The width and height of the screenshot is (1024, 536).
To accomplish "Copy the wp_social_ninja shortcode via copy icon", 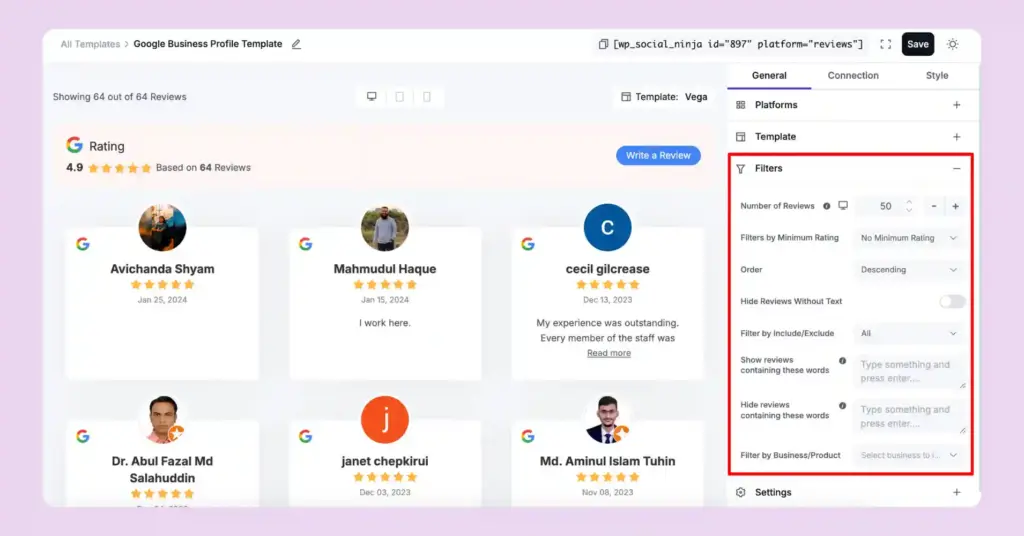I will tap(603, 44).
